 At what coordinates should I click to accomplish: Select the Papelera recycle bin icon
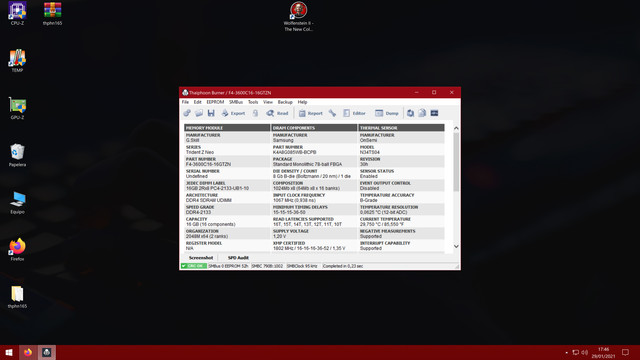coord(17,155)
